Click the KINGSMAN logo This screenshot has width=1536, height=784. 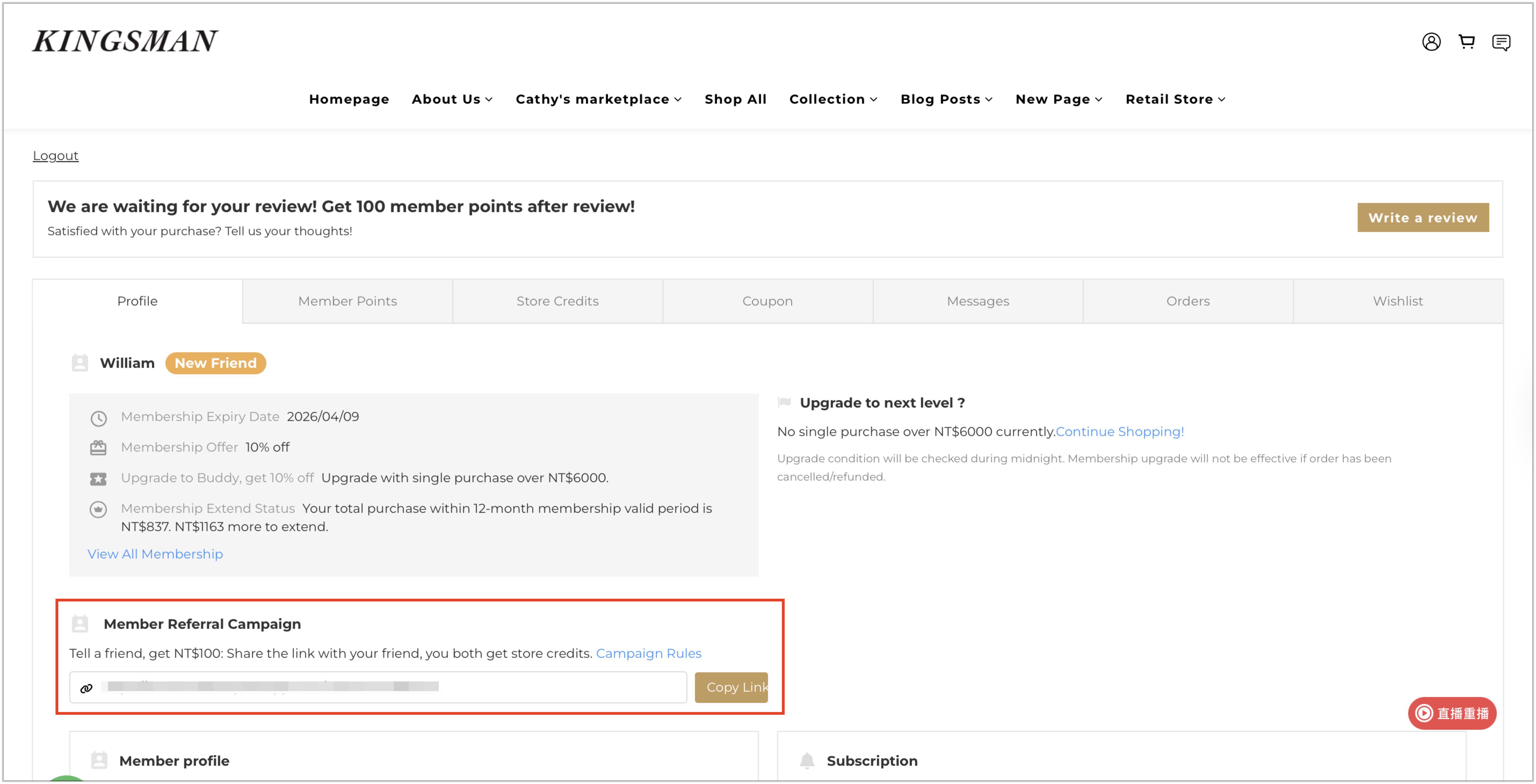coord(125,41)
